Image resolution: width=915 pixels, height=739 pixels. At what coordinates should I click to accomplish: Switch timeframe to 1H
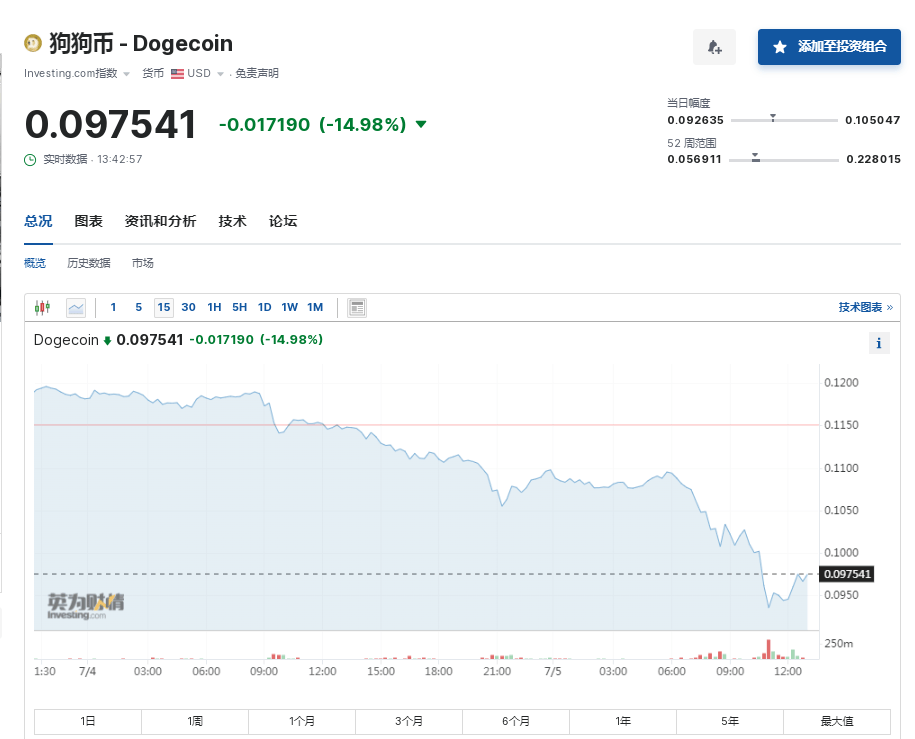(213, 307)
